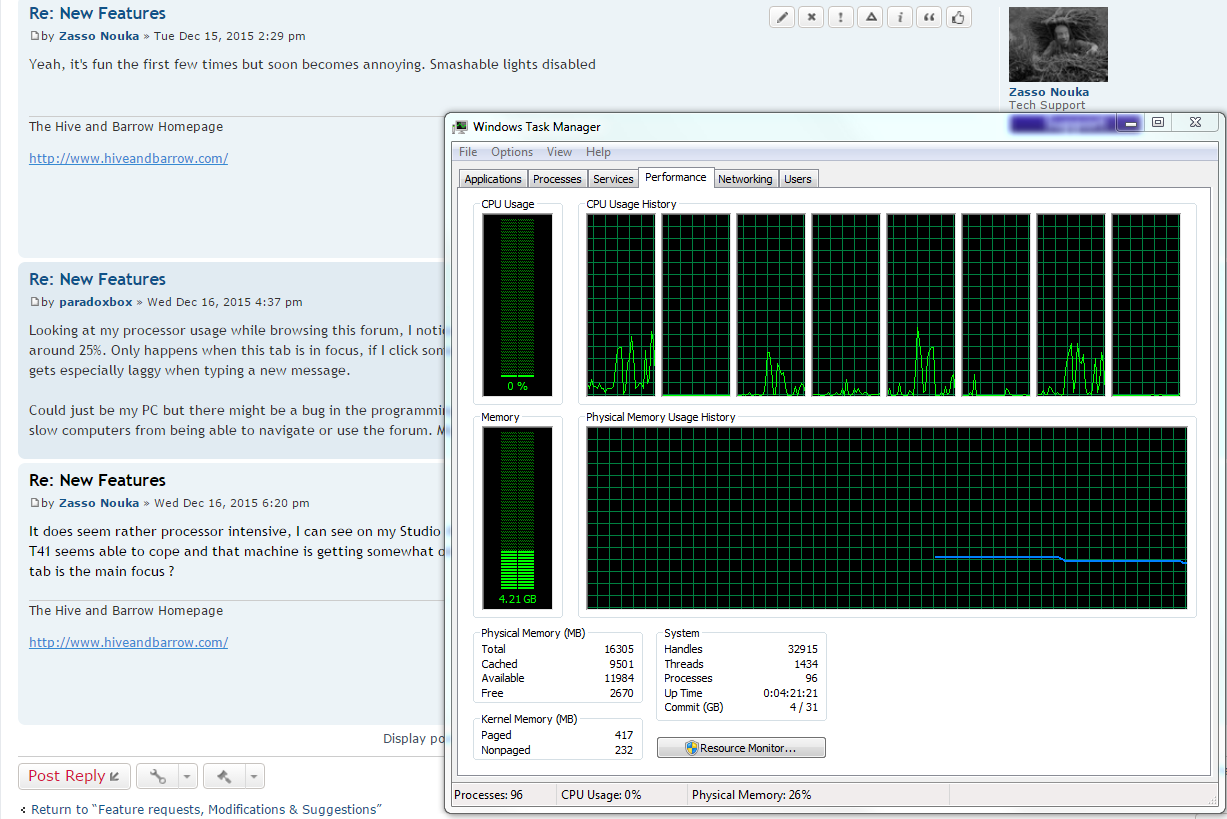The width and height of the screenshot is (1227, 819).
Task: Click the Kernel Nonpaged value 232
Action: coord(625,750)
